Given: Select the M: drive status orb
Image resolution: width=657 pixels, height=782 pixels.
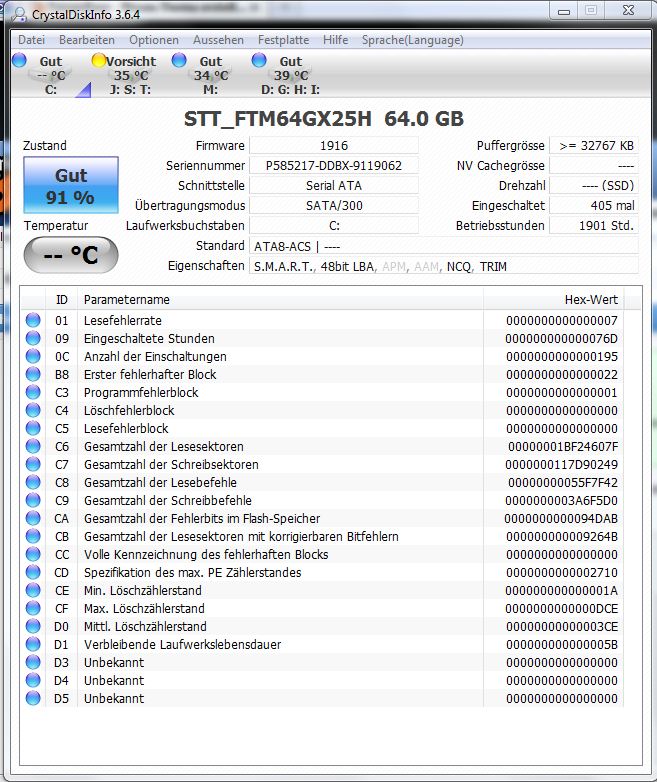Looking at the screenshot, I should [179, 60].
